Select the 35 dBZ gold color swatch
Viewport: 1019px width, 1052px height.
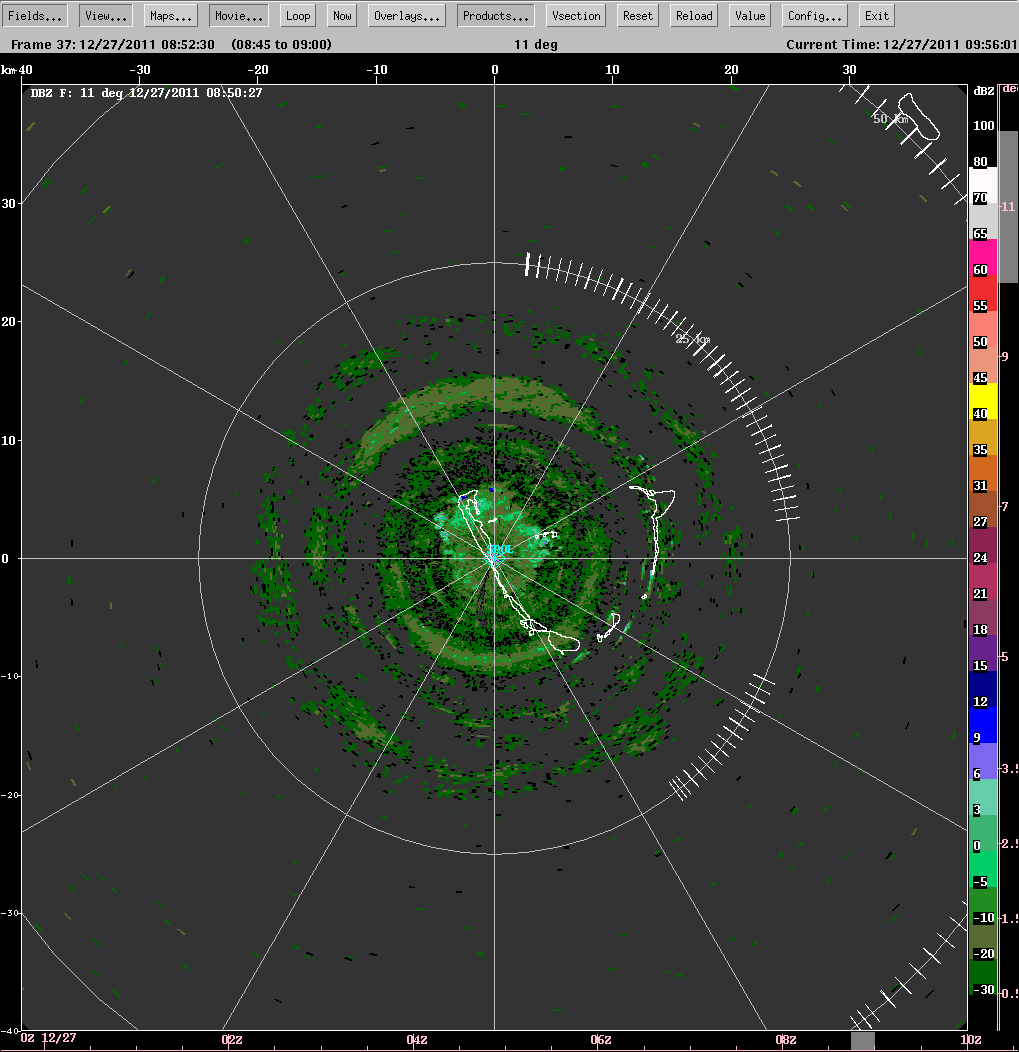(983, 437)
